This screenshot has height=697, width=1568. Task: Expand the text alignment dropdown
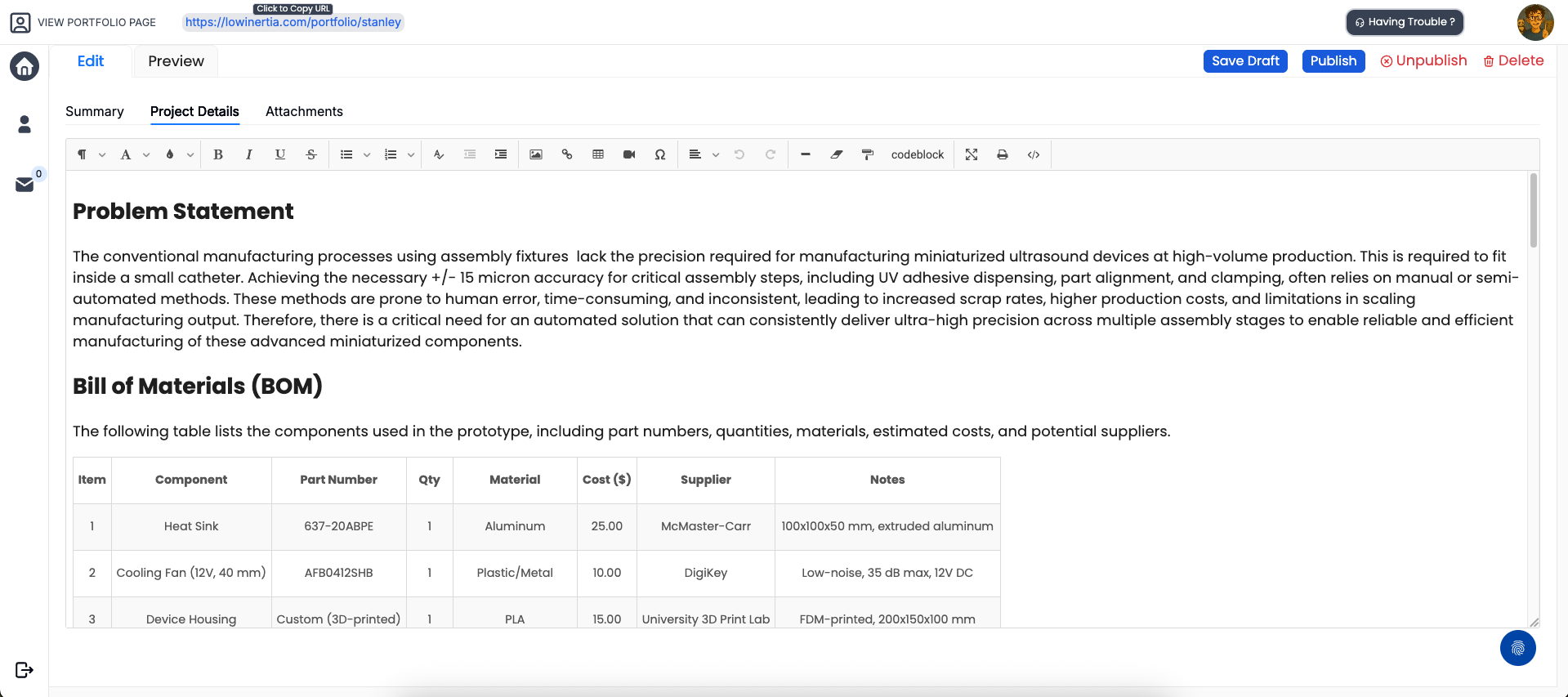click(x=704, y=154)
